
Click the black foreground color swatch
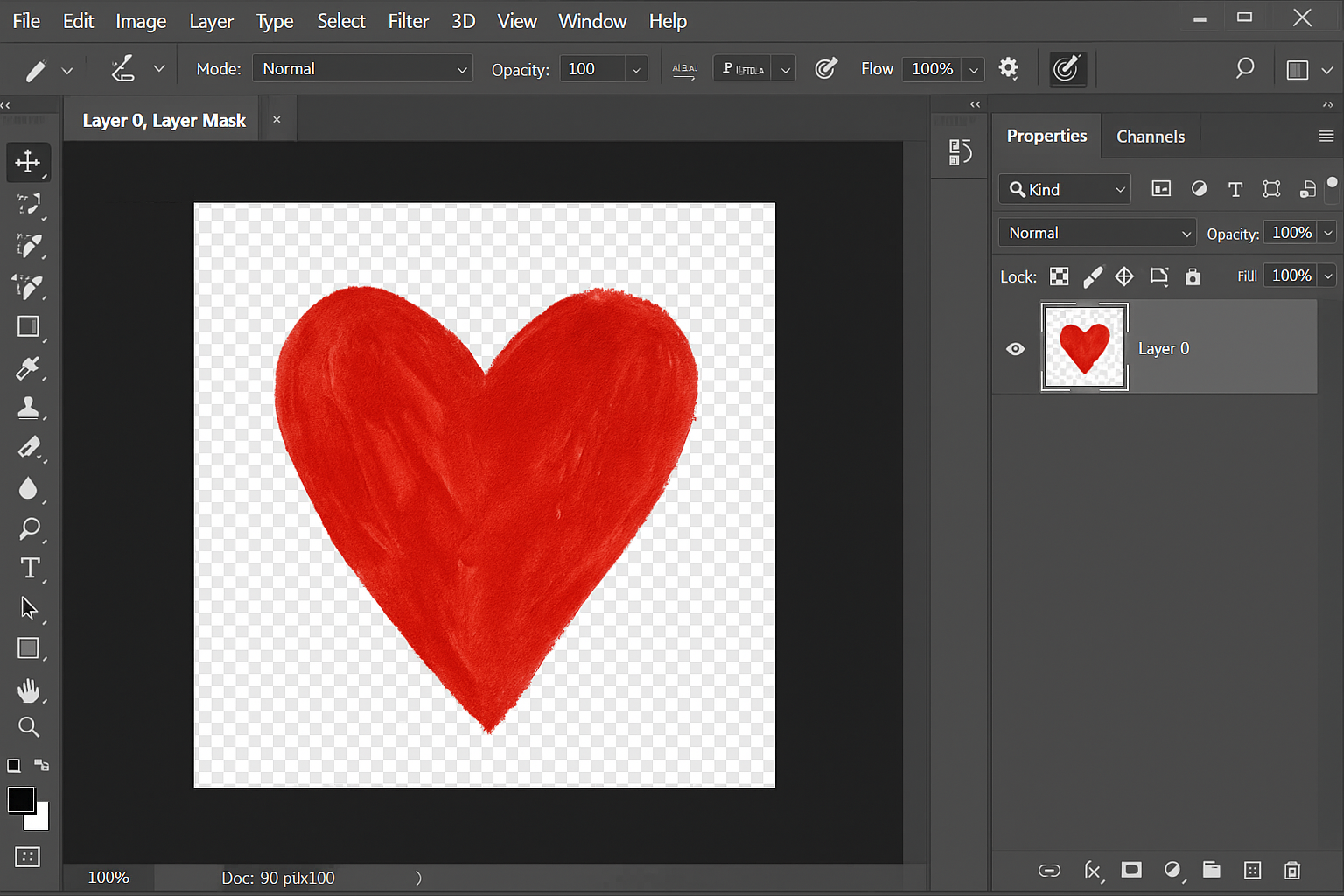[x=20, y=799]
